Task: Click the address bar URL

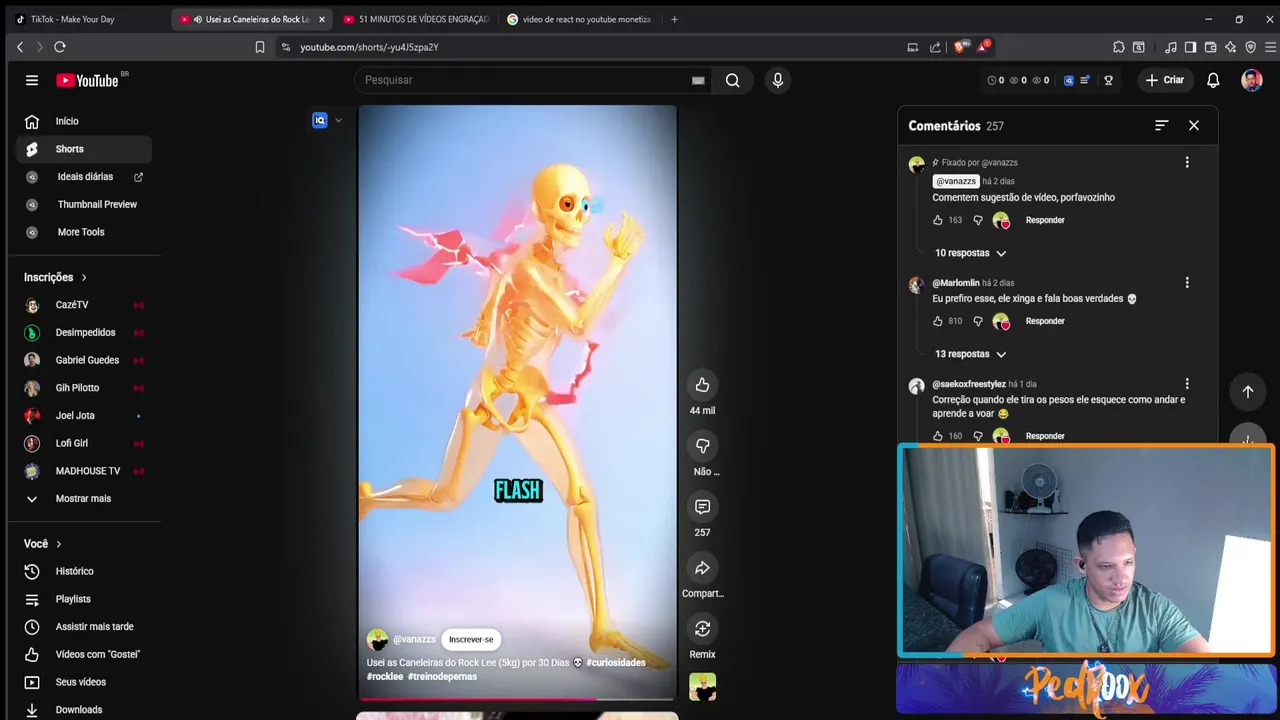Action: coord(369,47)
